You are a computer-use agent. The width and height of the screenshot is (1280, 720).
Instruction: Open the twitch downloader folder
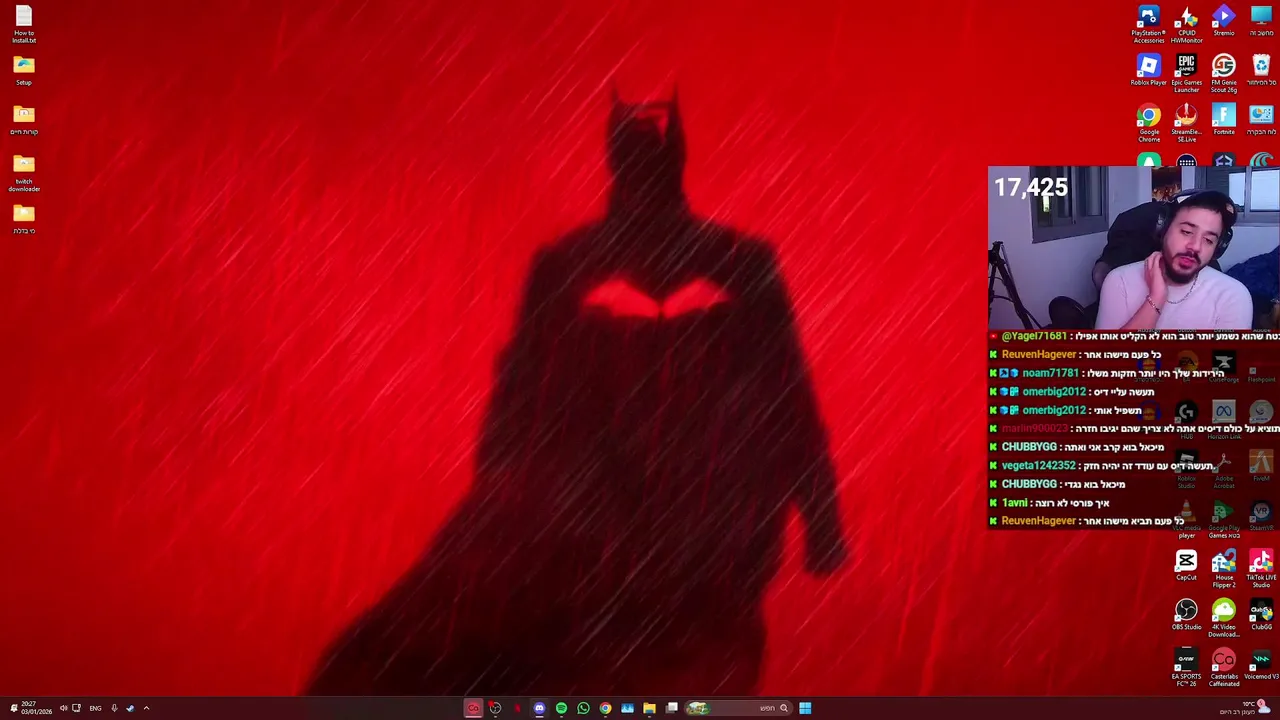pyautogui.click(x=24, y=173)
